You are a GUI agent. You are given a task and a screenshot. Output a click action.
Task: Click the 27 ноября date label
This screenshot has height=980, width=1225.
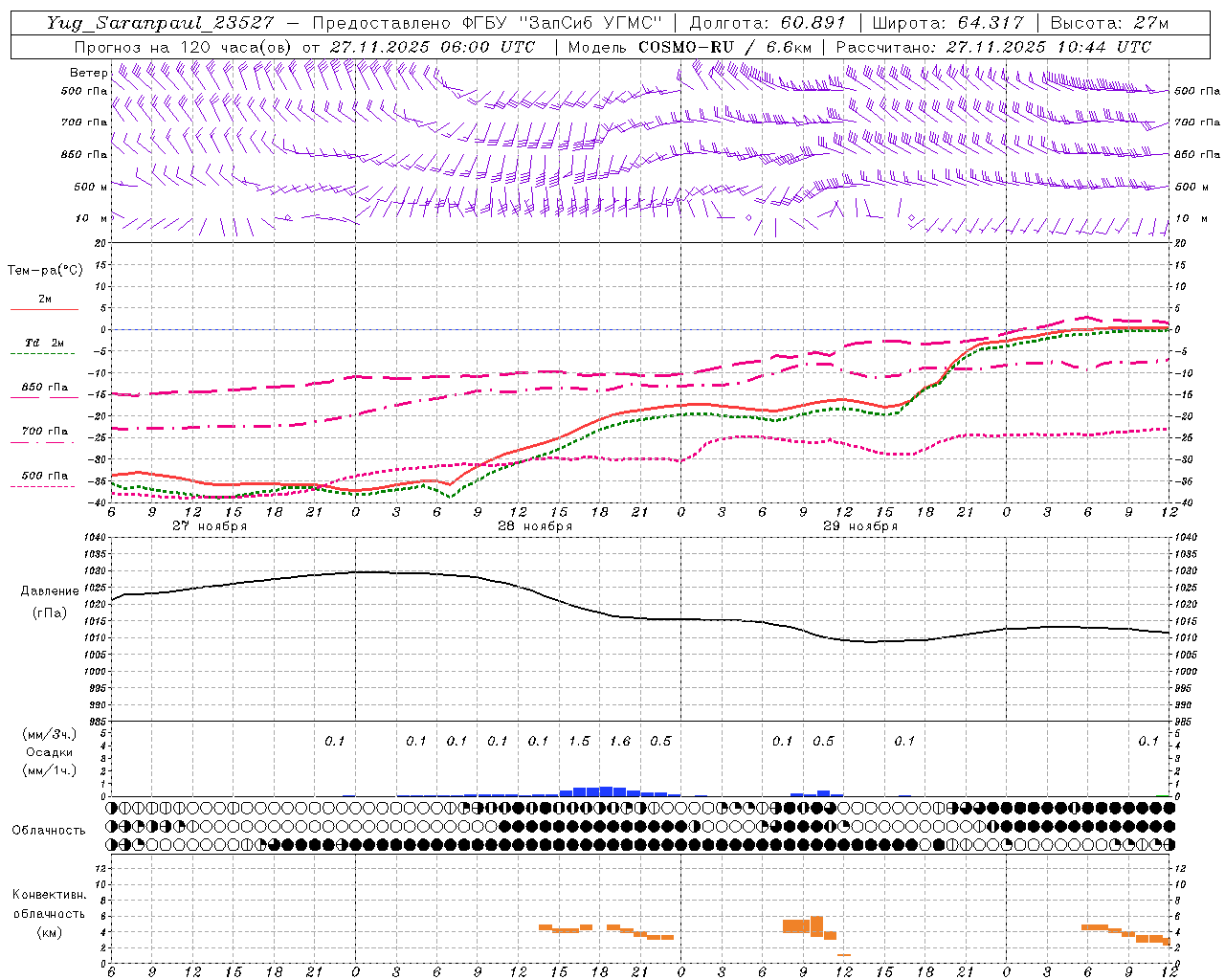(210, 526)
